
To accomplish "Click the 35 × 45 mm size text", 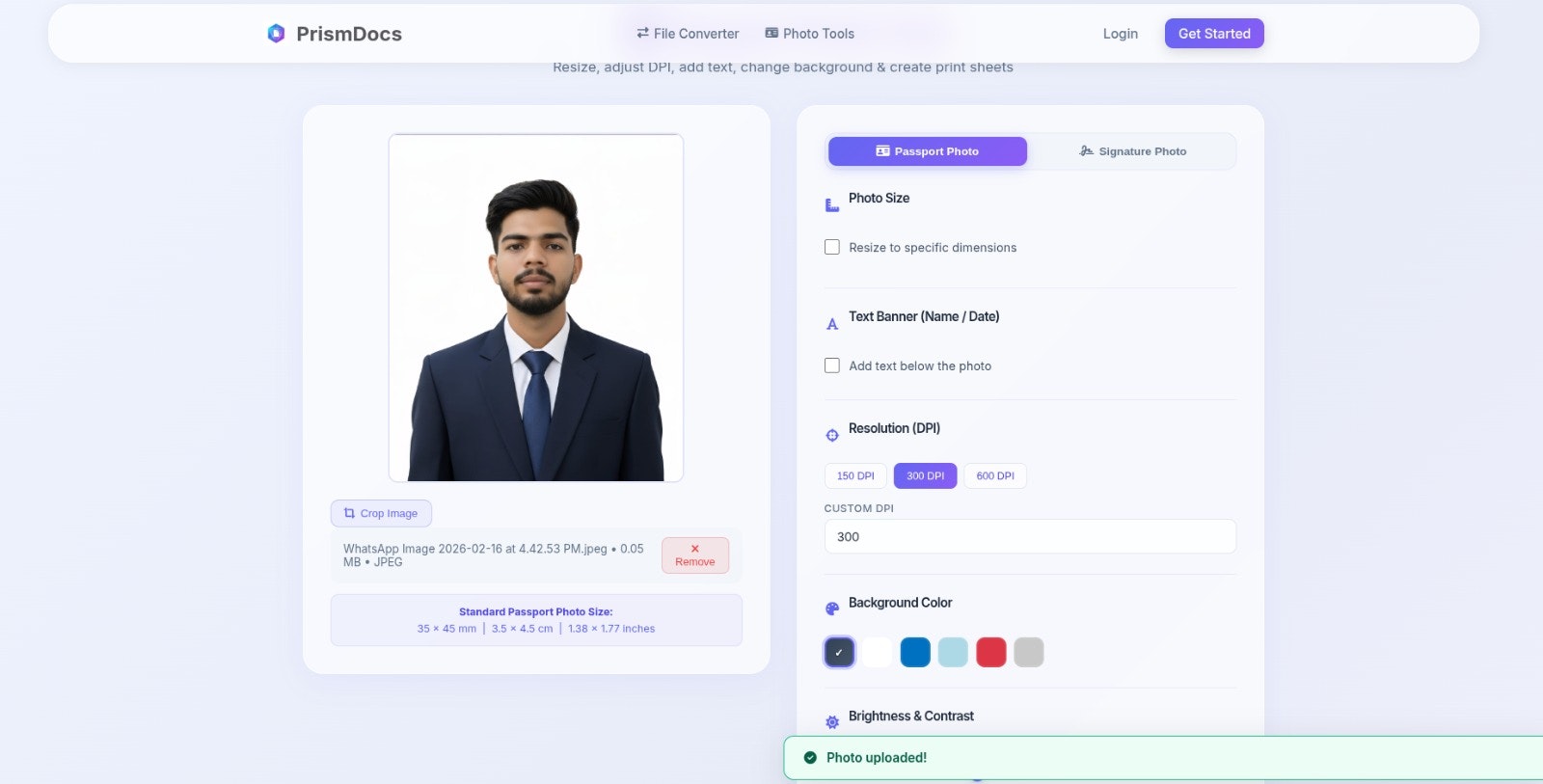I will pyautogui.click(x=447, y=629).
